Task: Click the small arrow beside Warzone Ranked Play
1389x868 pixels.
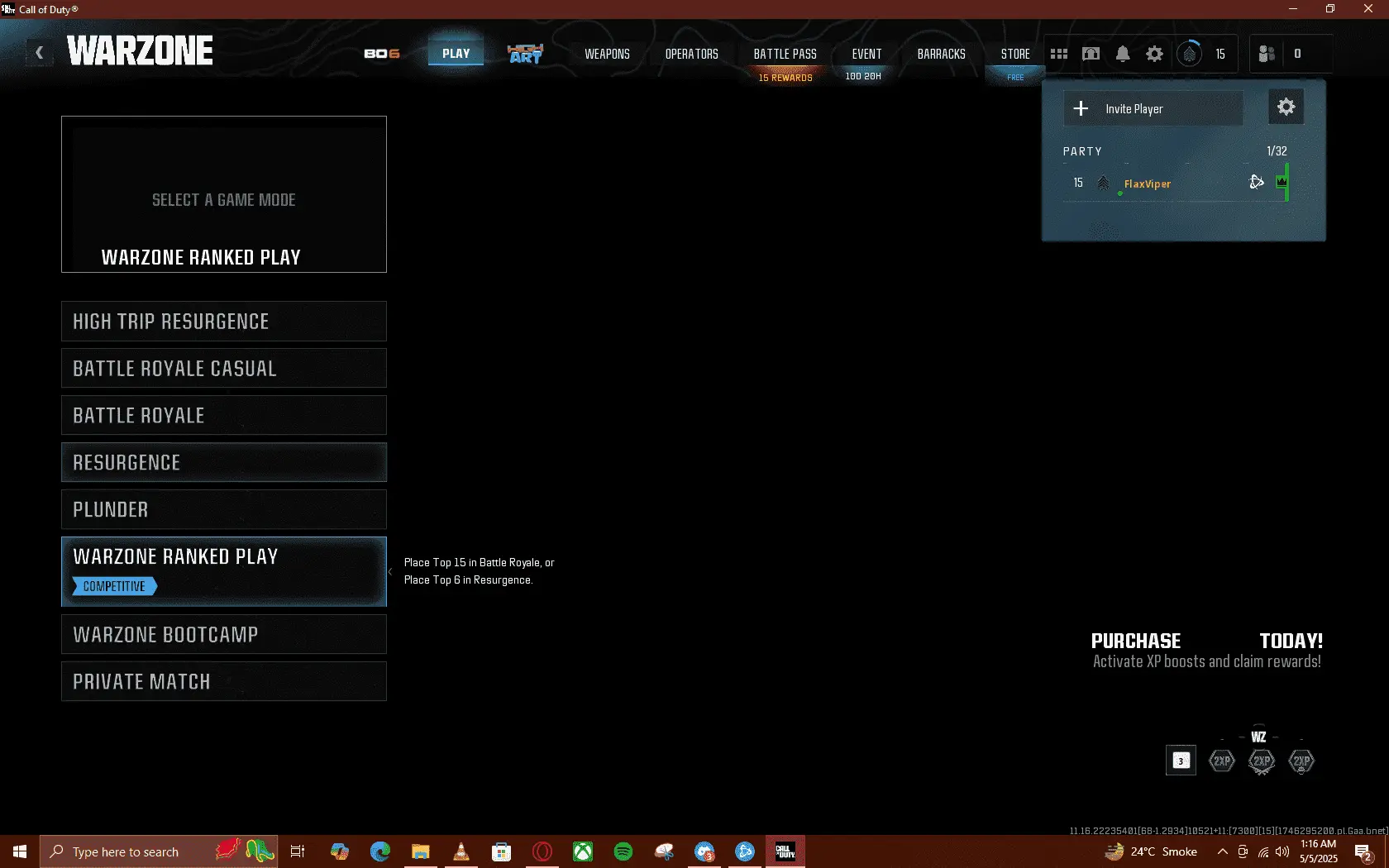Action: pos(390,571)
